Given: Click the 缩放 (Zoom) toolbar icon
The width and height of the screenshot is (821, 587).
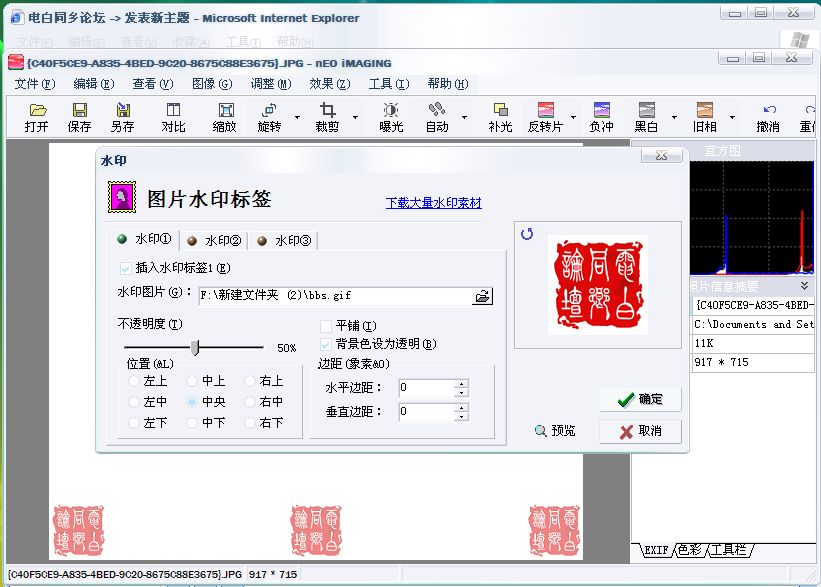Looking at the screenshot, I should (x=225, y=110).
